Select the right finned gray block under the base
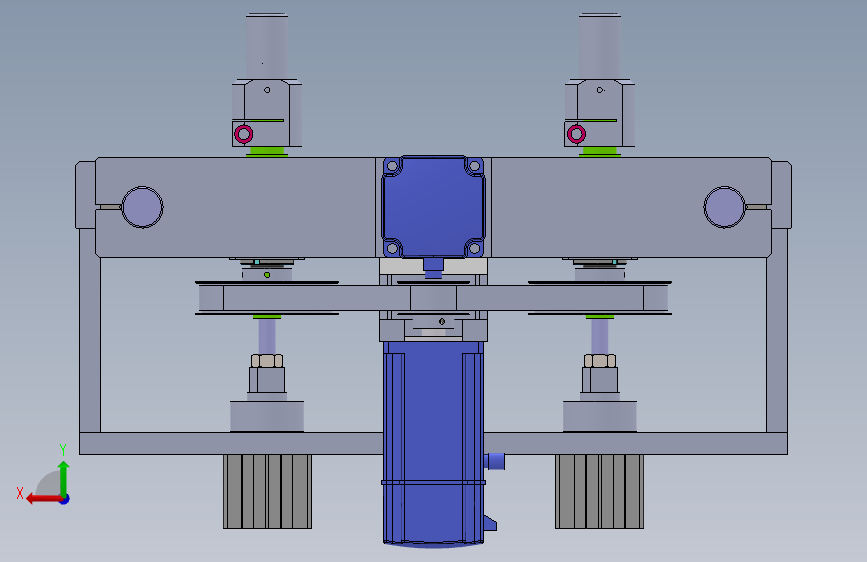Screen dimensions: 867x562 [x=599, y=491]
